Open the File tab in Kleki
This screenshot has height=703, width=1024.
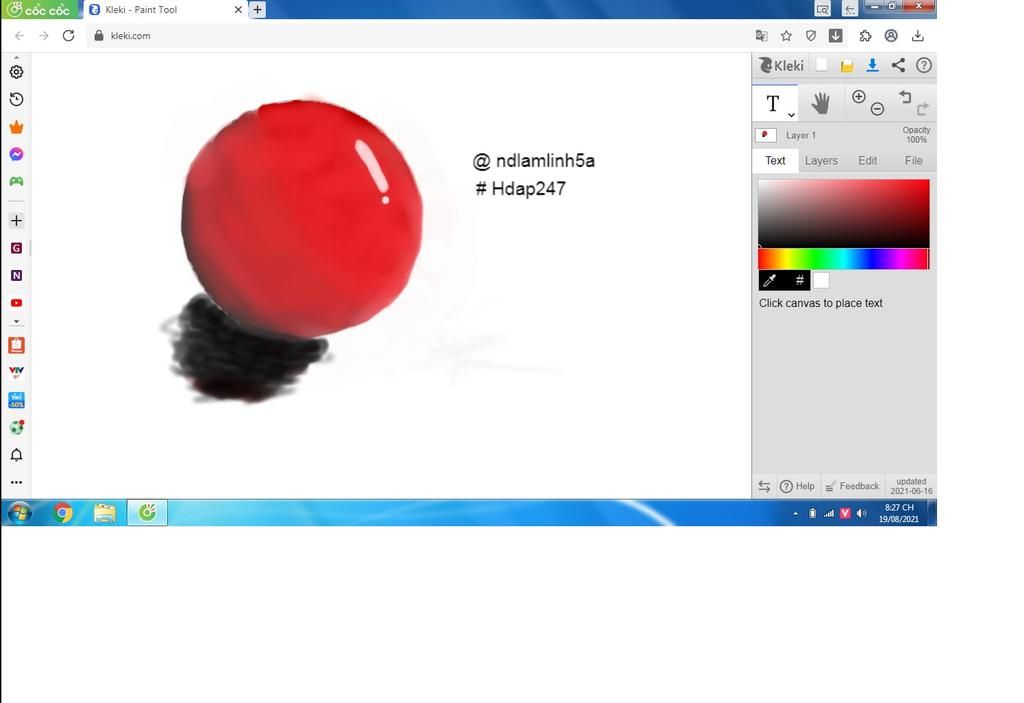(x=912, y=160)
